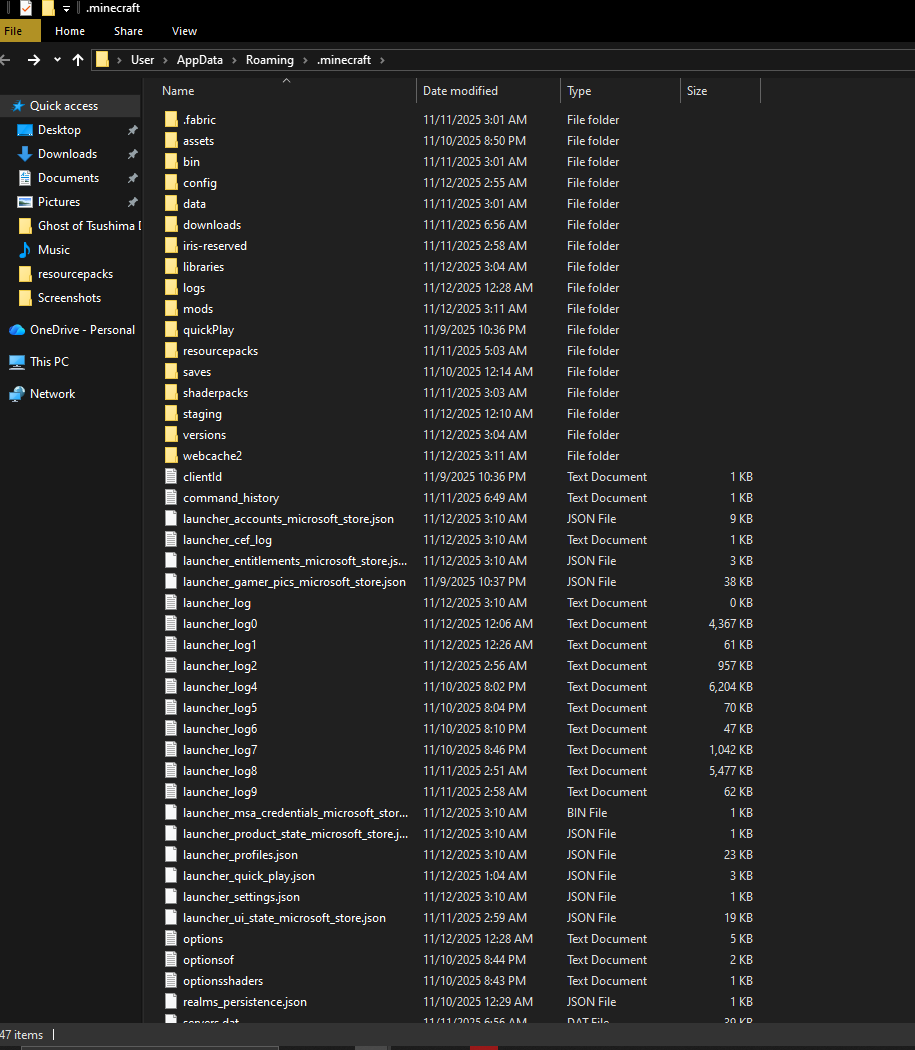915x1050 pixels.
Task: Go up one folder level arrow
Action: [78, 60]
